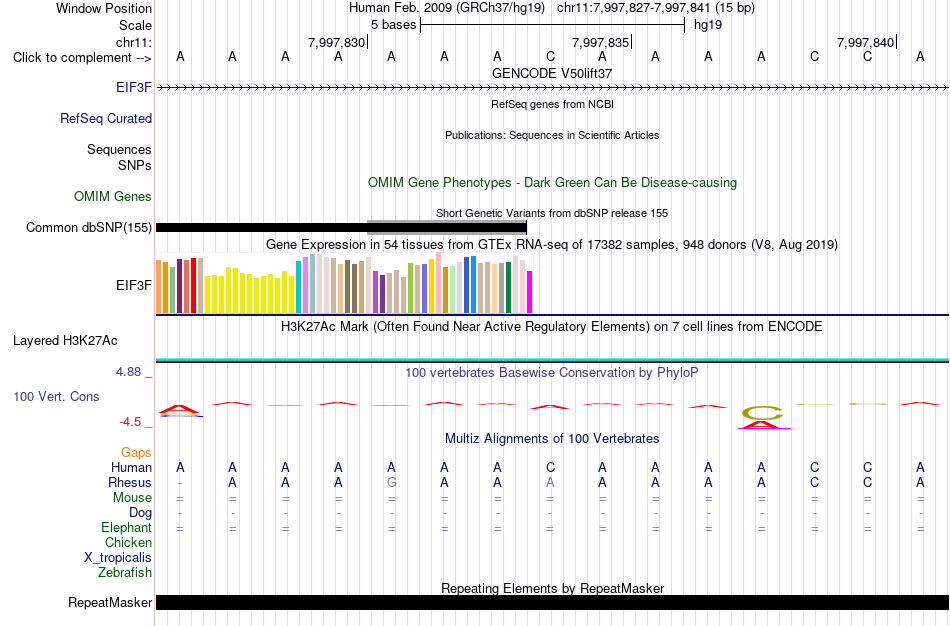Click the 7,997,835 position label

click(601, 42)
